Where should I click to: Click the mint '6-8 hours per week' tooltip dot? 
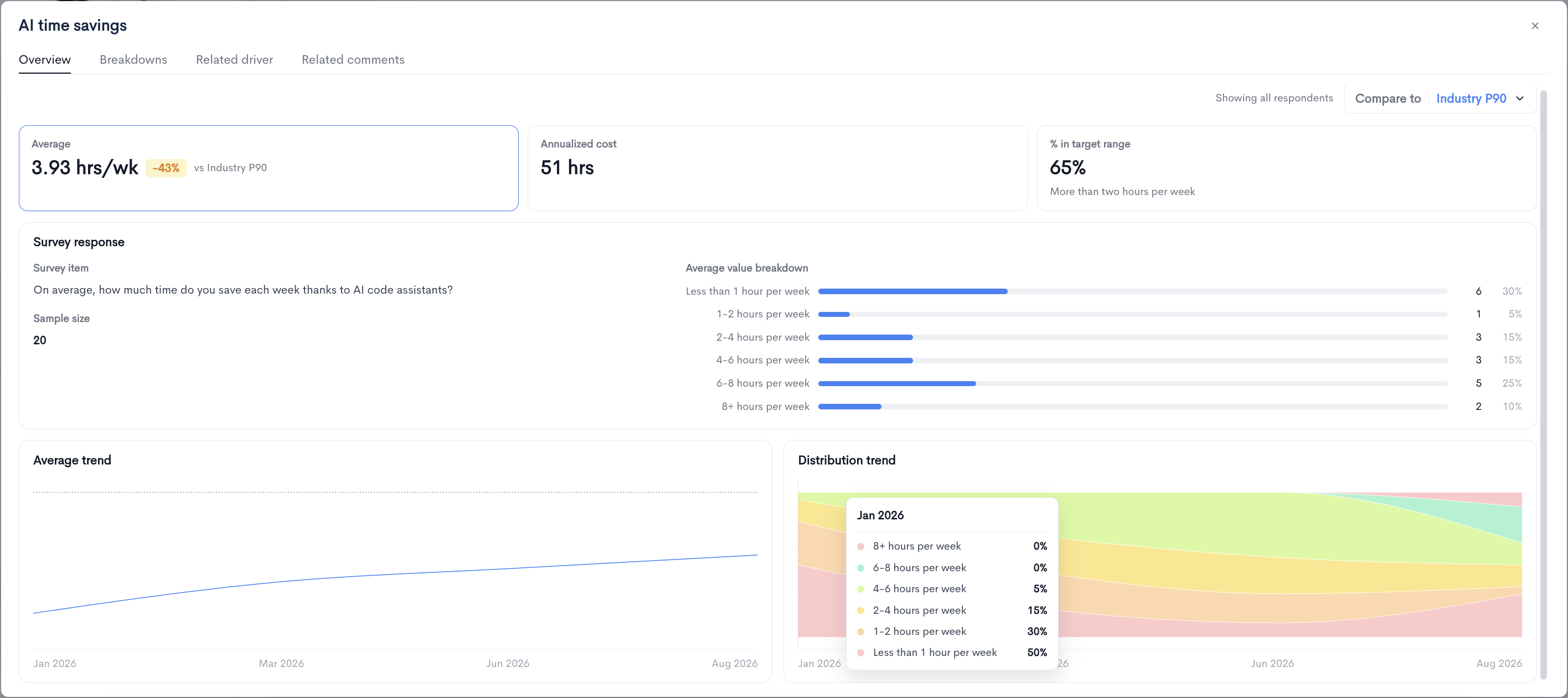point(861,568)
